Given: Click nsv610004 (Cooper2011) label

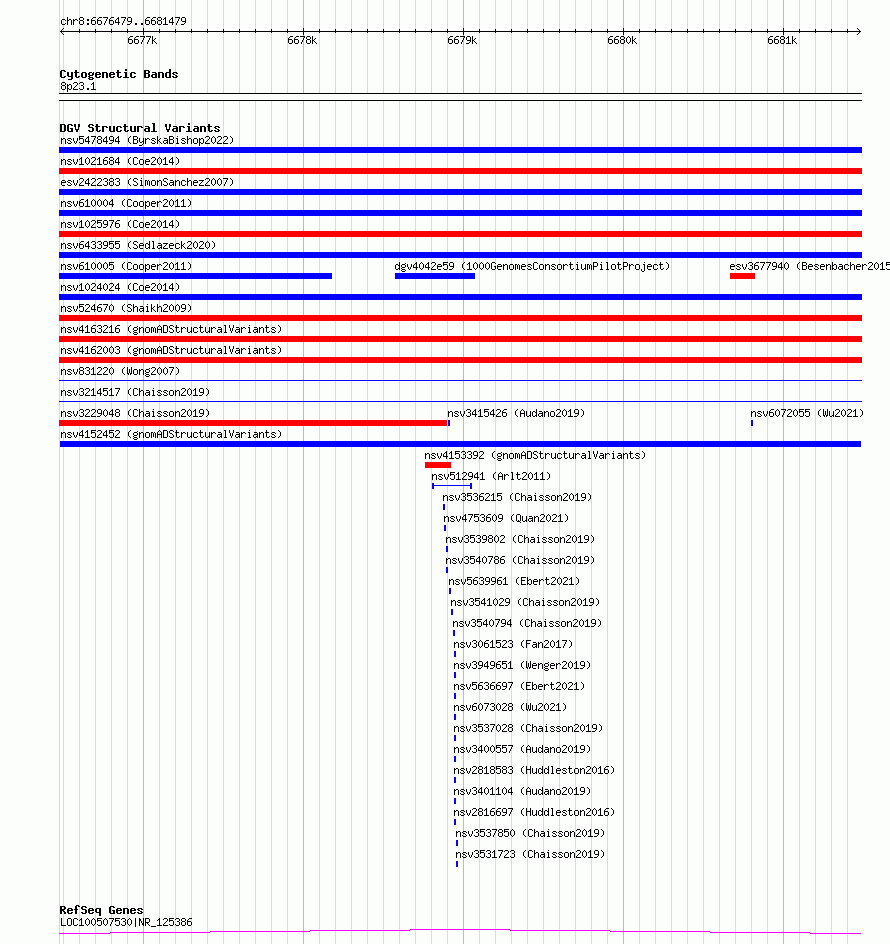Looking at the screenshot, I should point(126,203).
